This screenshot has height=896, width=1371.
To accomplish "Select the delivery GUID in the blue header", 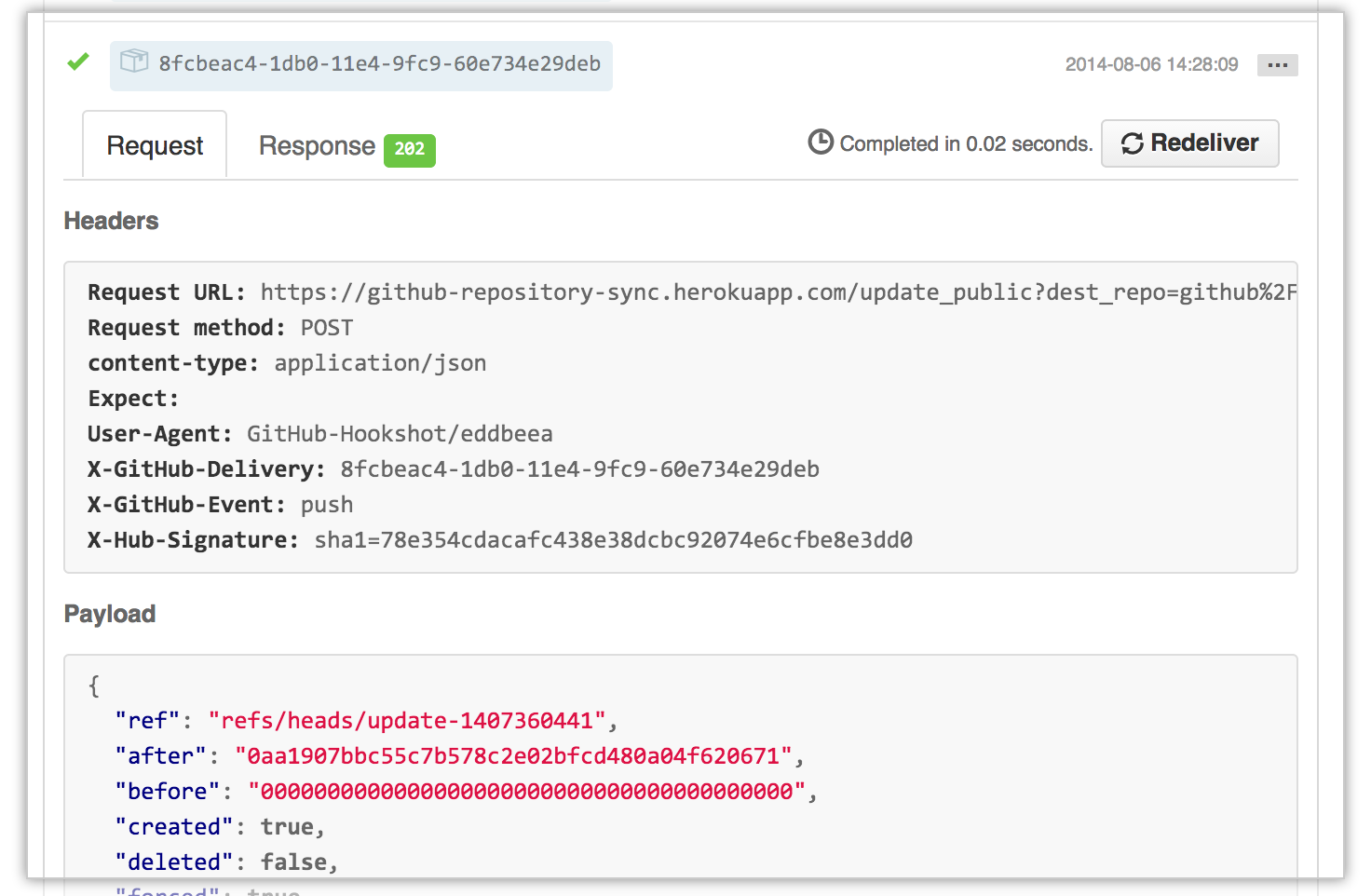I will 379,64.
